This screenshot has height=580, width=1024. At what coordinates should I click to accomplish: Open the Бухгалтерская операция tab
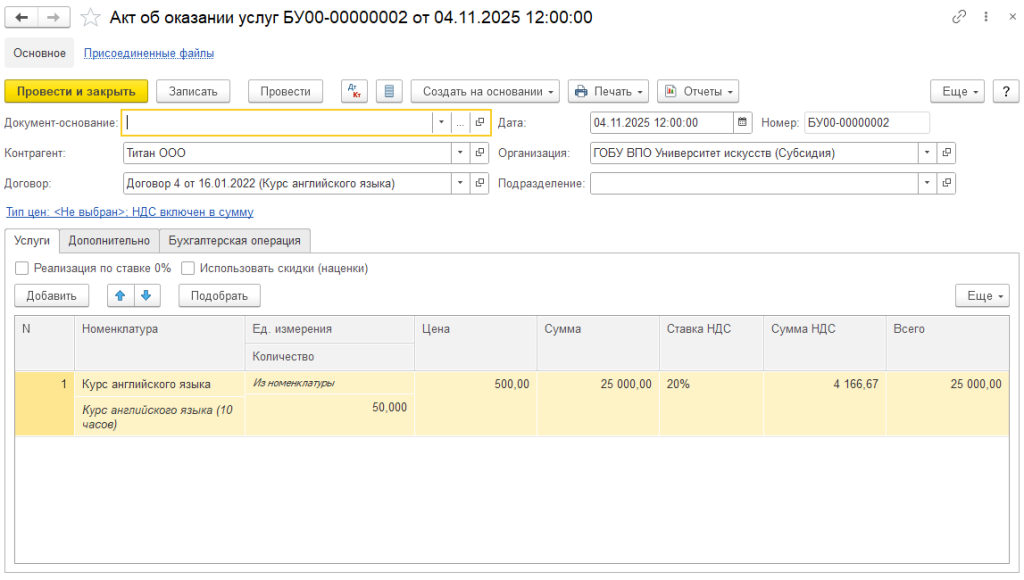234,240
